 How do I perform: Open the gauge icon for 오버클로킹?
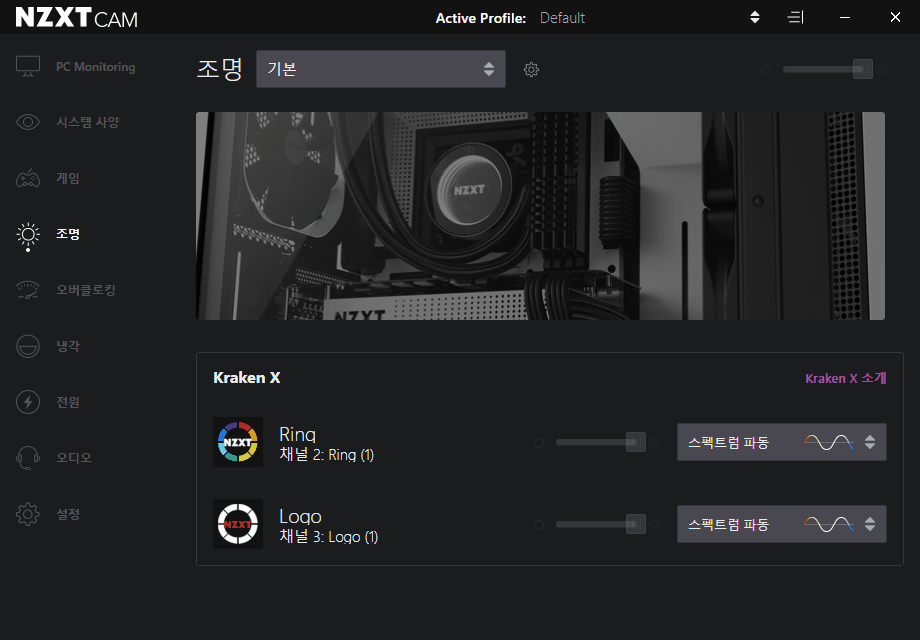click(x=28, y=290)
